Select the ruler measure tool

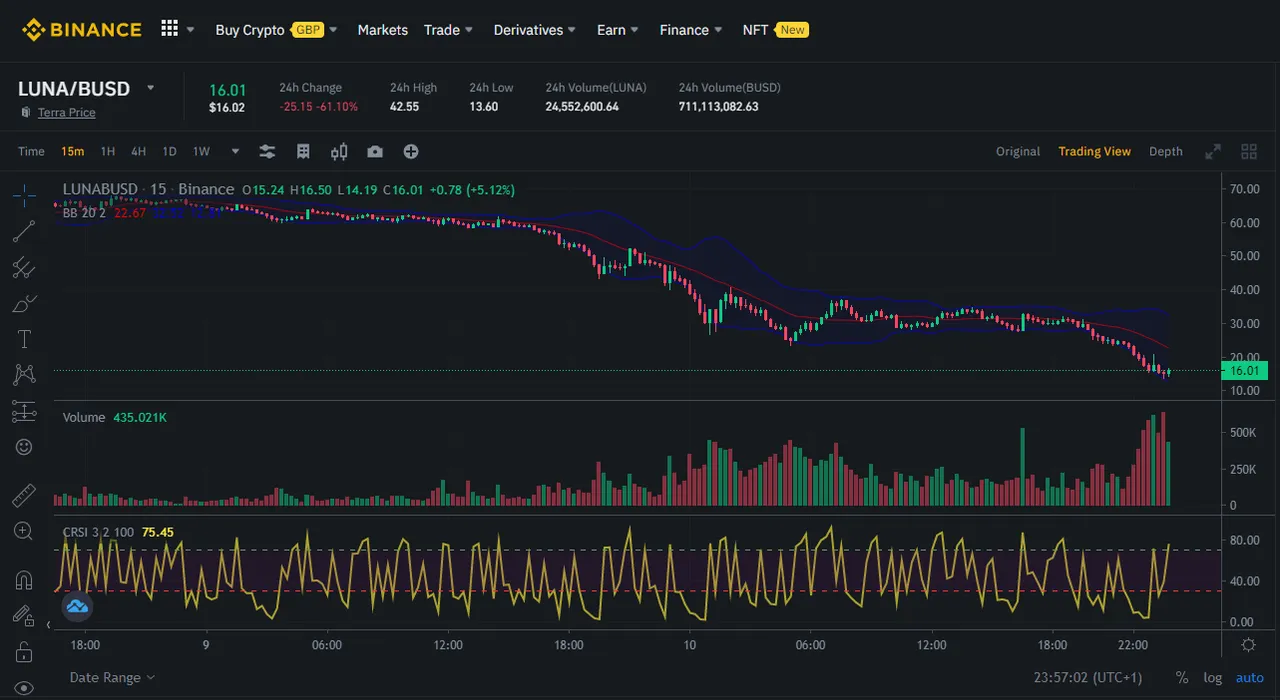click(24, 495)
